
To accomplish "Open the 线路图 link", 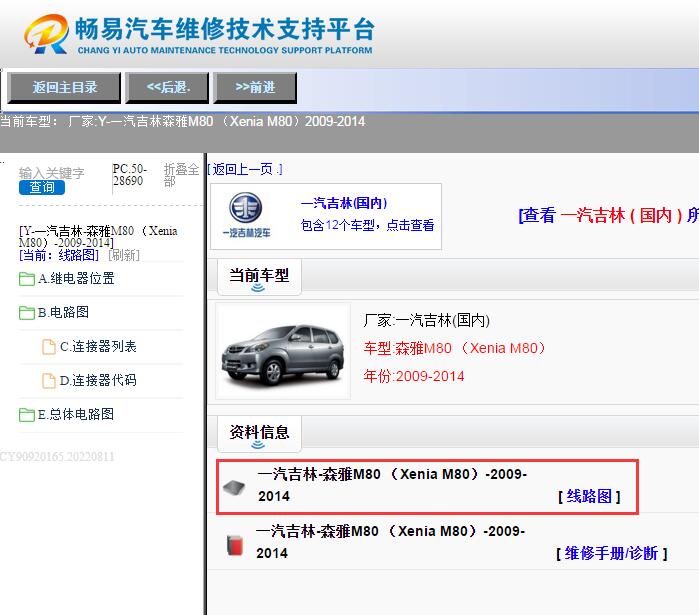I will coord(589,496).
